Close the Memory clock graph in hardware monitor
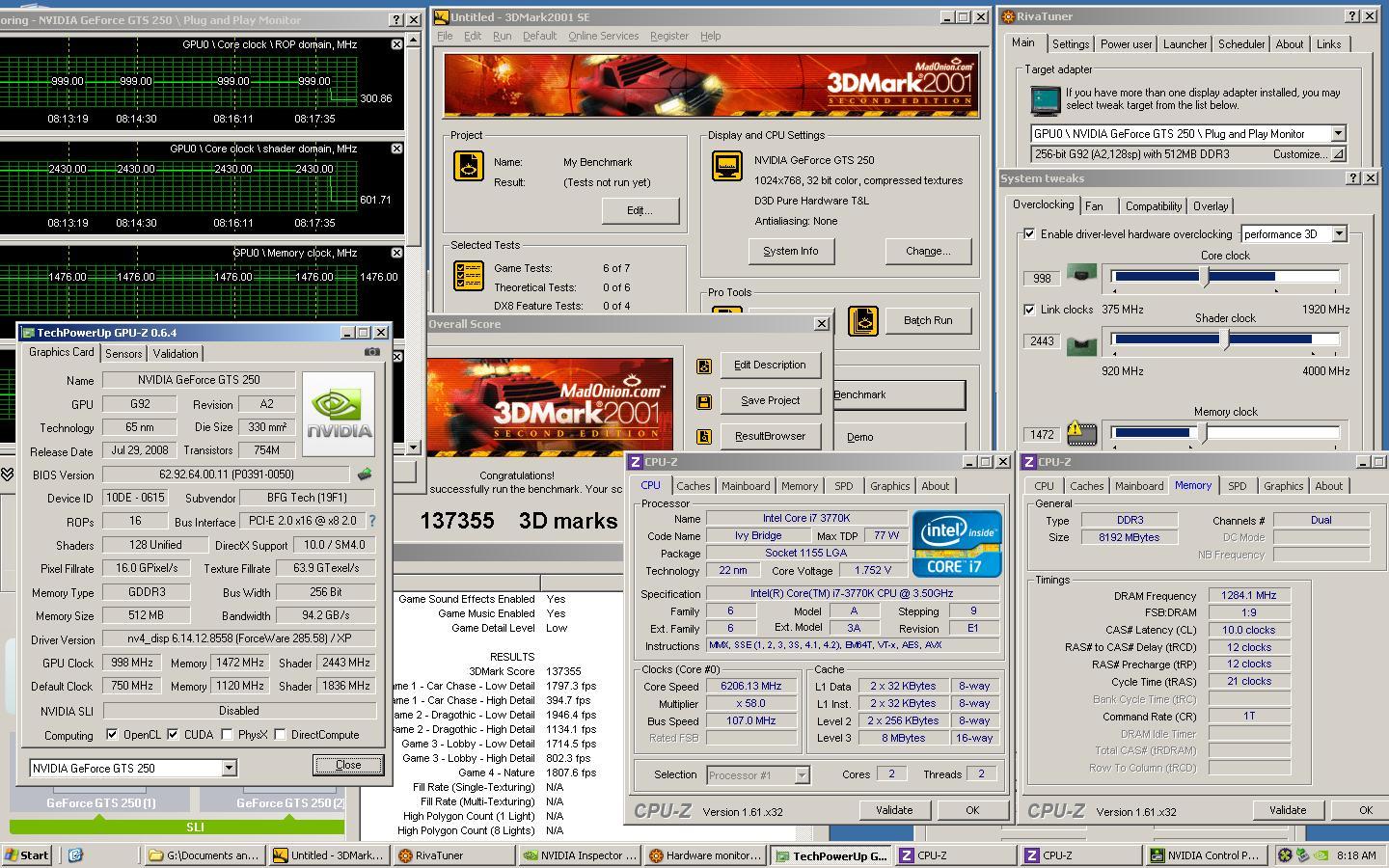The height and width of the screenshot is (868, 1389). [396, 253]
